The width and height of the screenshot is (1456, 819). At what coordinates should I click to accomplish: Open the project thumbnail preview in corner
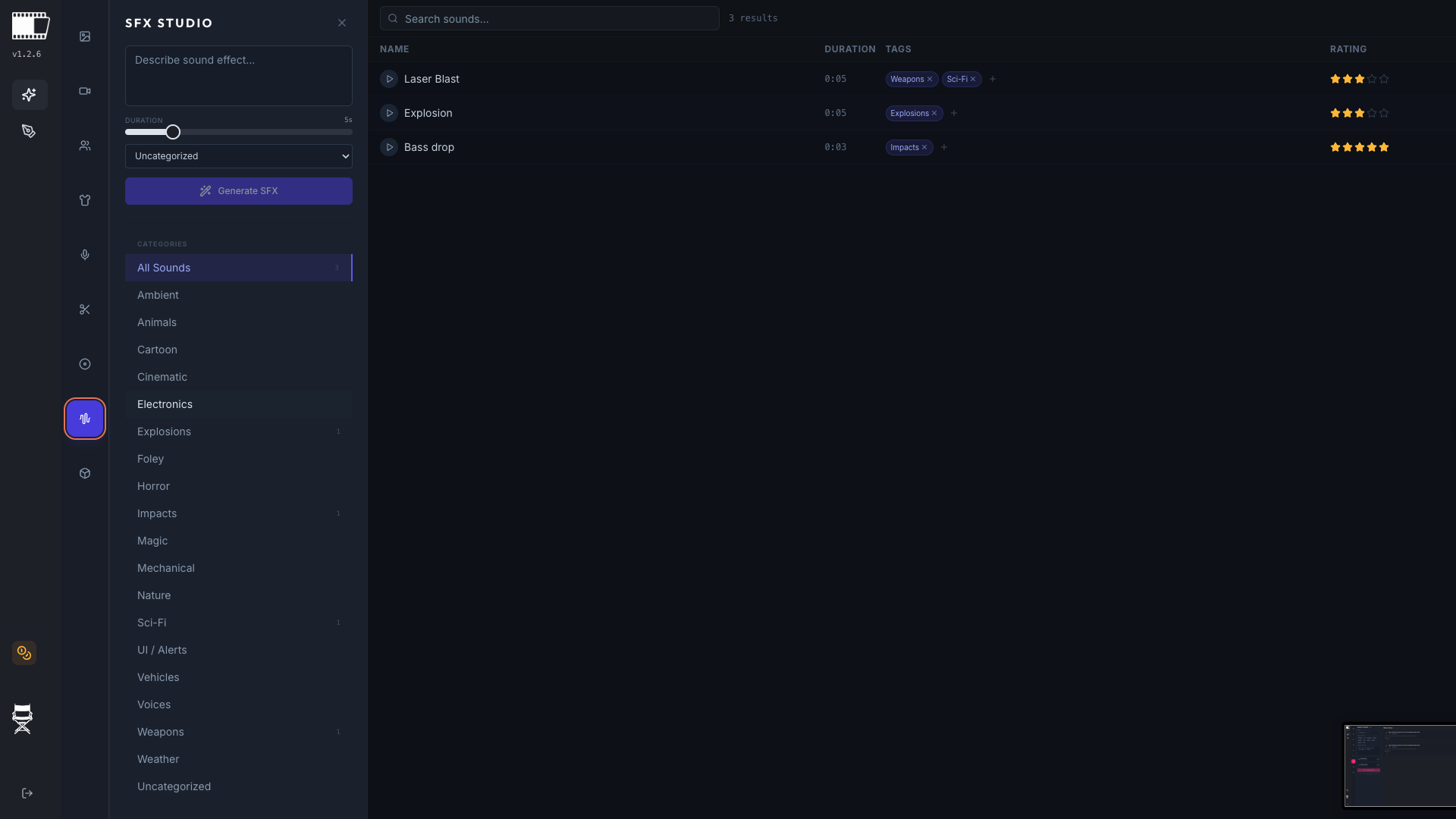tap(1400, 766)
